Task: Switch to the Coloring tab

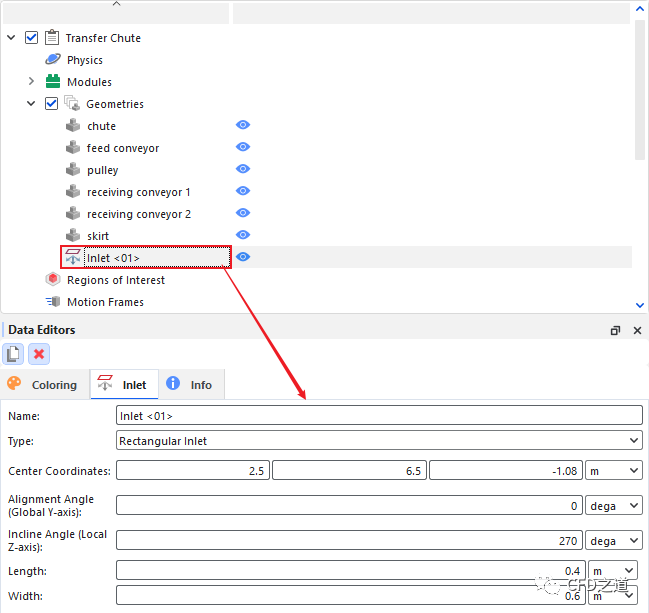Action: pos(43,385)
